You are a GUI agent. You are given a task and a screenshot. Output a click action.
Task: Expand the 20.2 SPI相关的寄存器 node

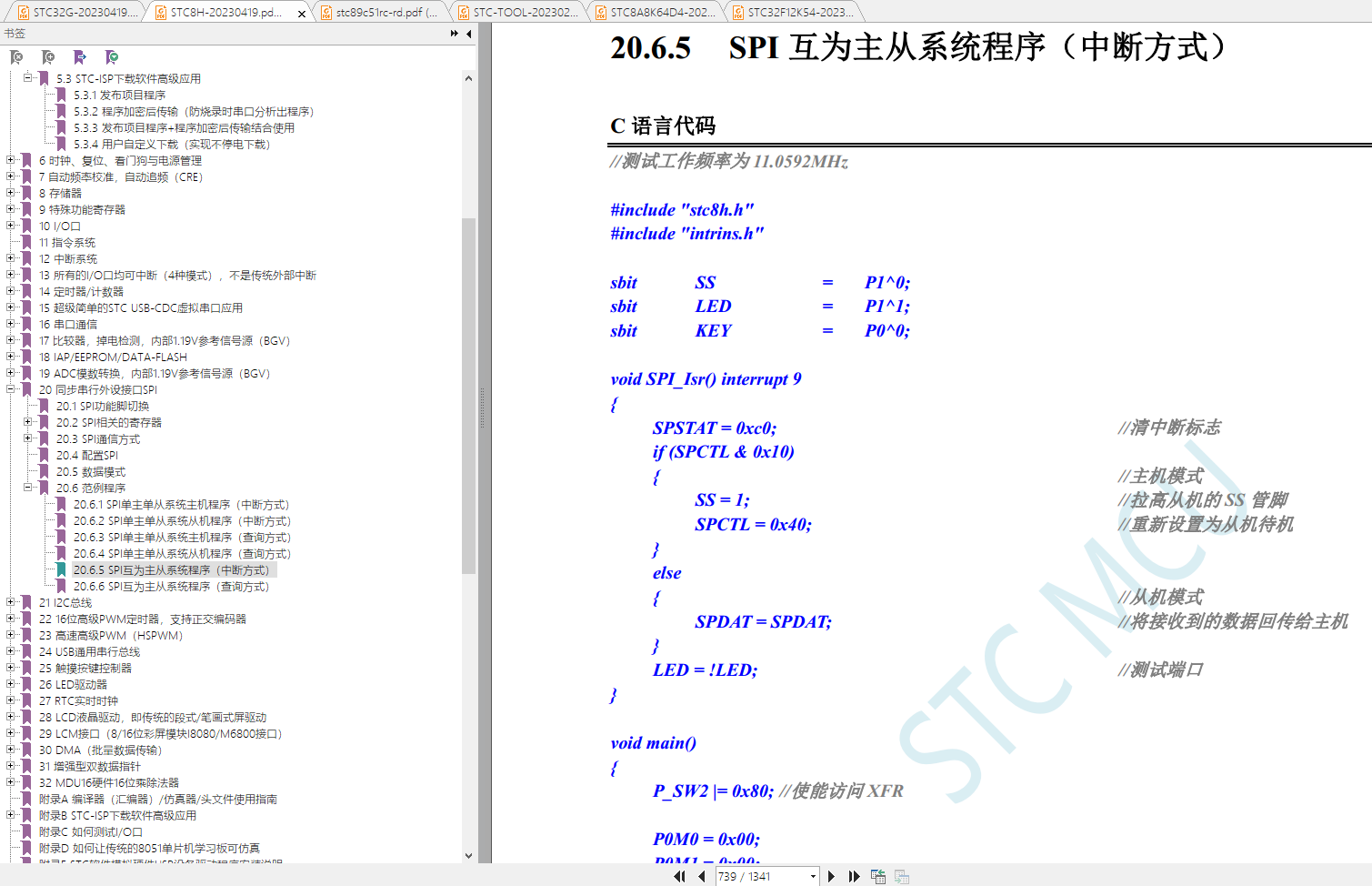(27, 422)
